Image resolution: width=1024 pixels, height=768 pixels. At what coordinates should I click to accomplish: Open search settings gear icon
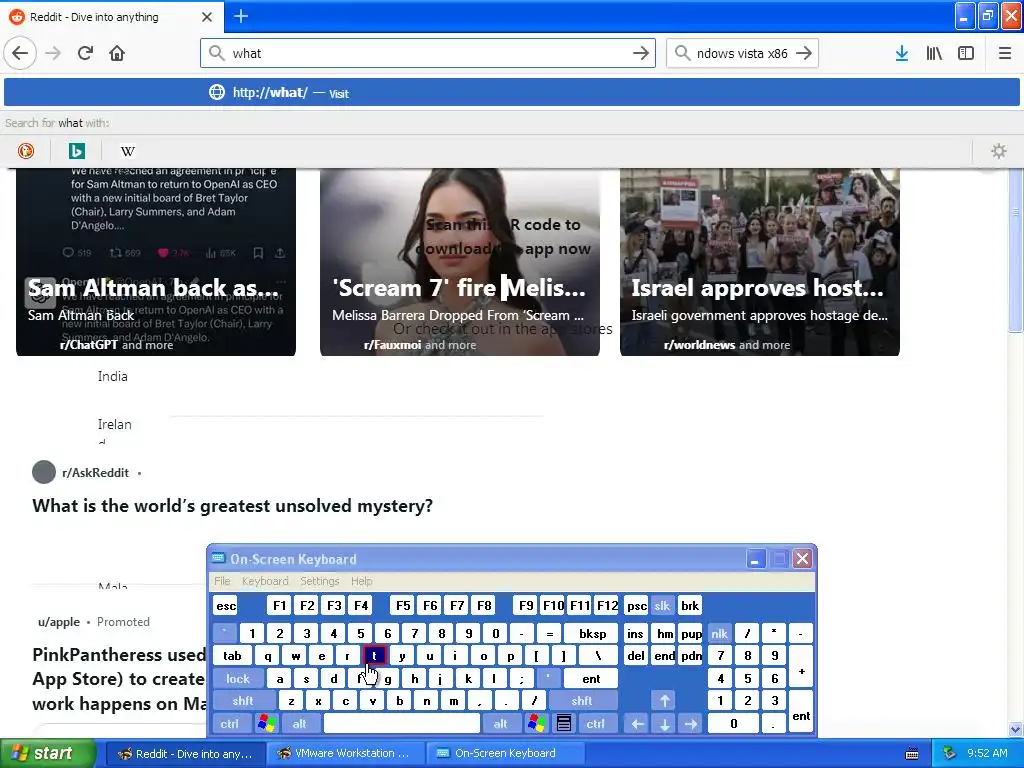(x=999, y=151)
